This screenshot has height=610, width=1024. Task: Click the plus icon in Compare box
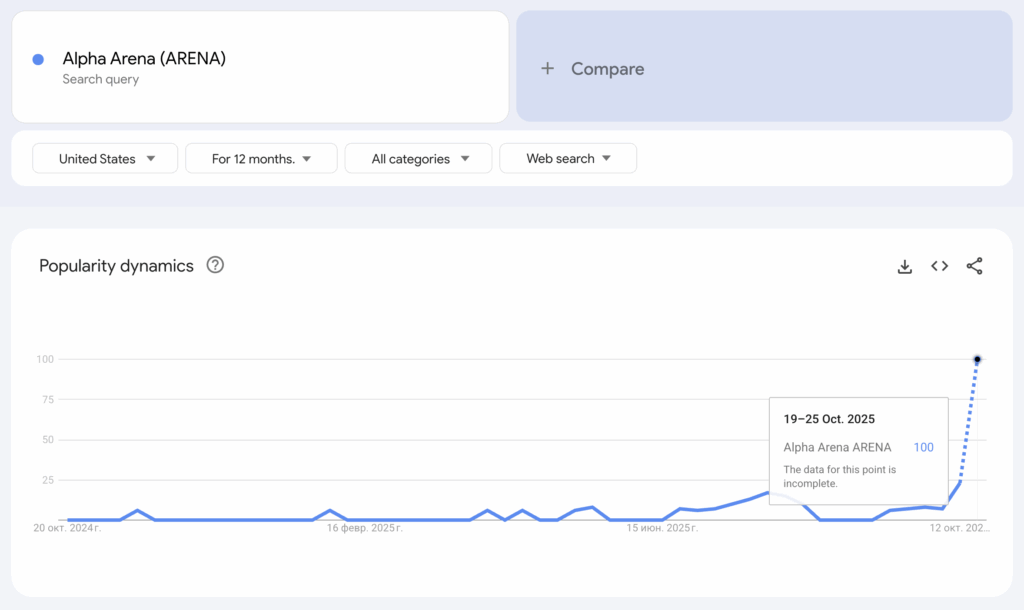[x=547, y=69]
